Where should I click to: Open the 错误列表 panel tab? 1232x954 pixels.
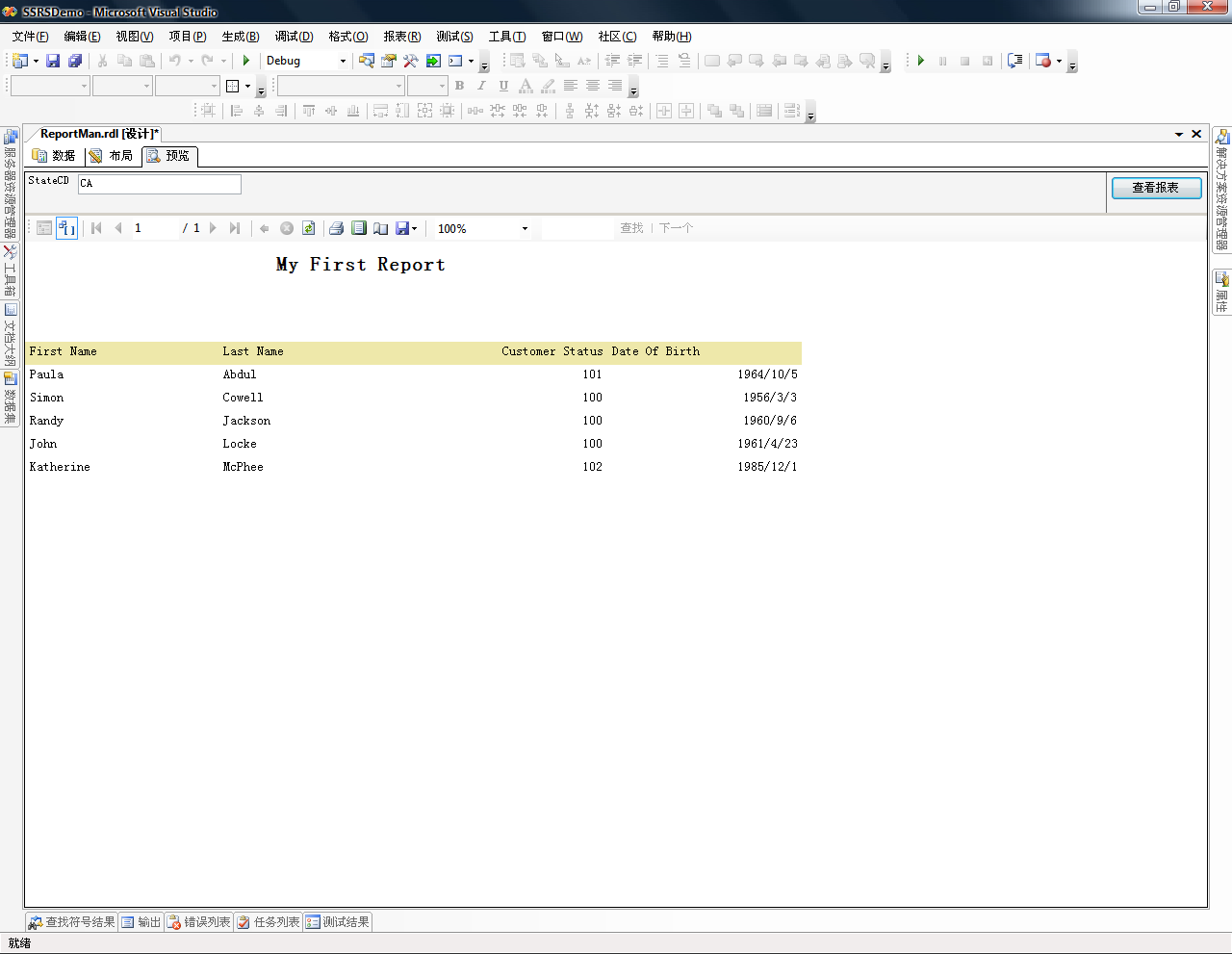[x=199, y=922]
